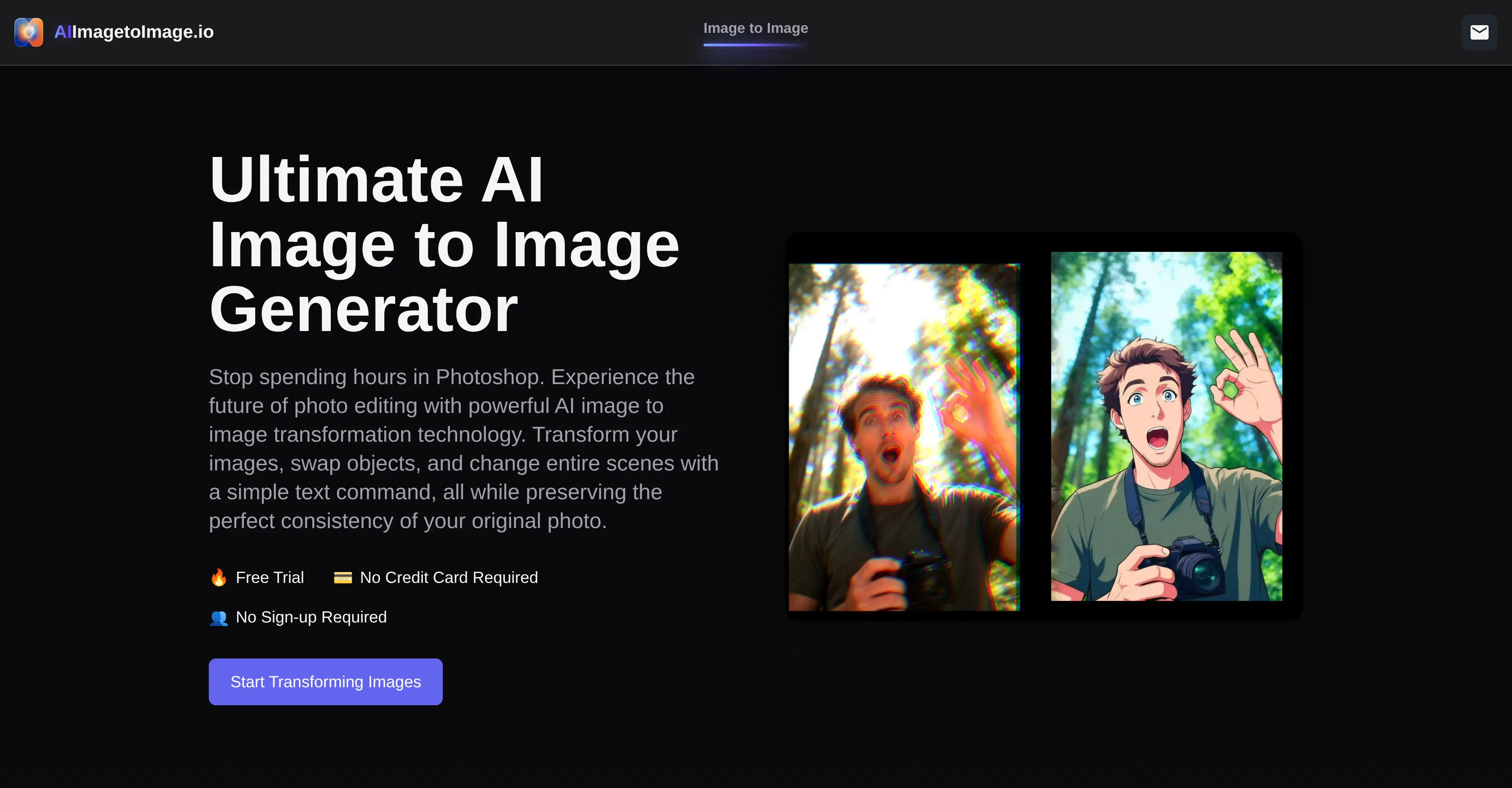Screen dimensions: 1512x788
Task: Click the No Credit Card Required text
Action: [x=449, y=578]
